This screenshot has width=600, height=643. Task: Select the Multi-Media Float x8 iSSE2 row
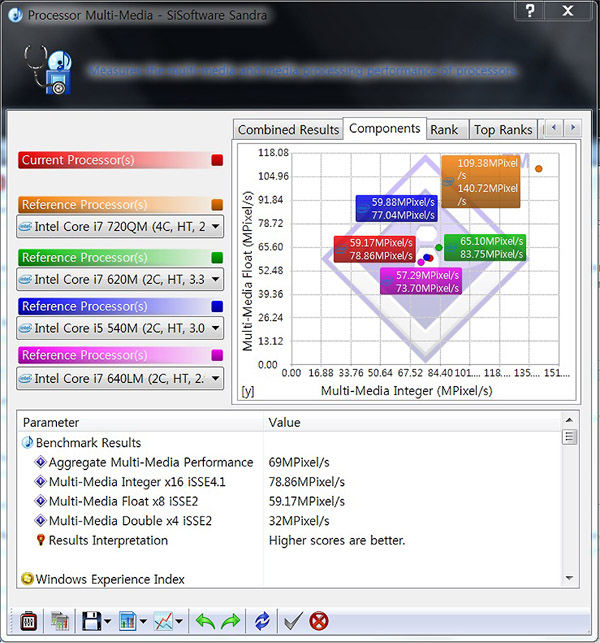coord(290,501)
